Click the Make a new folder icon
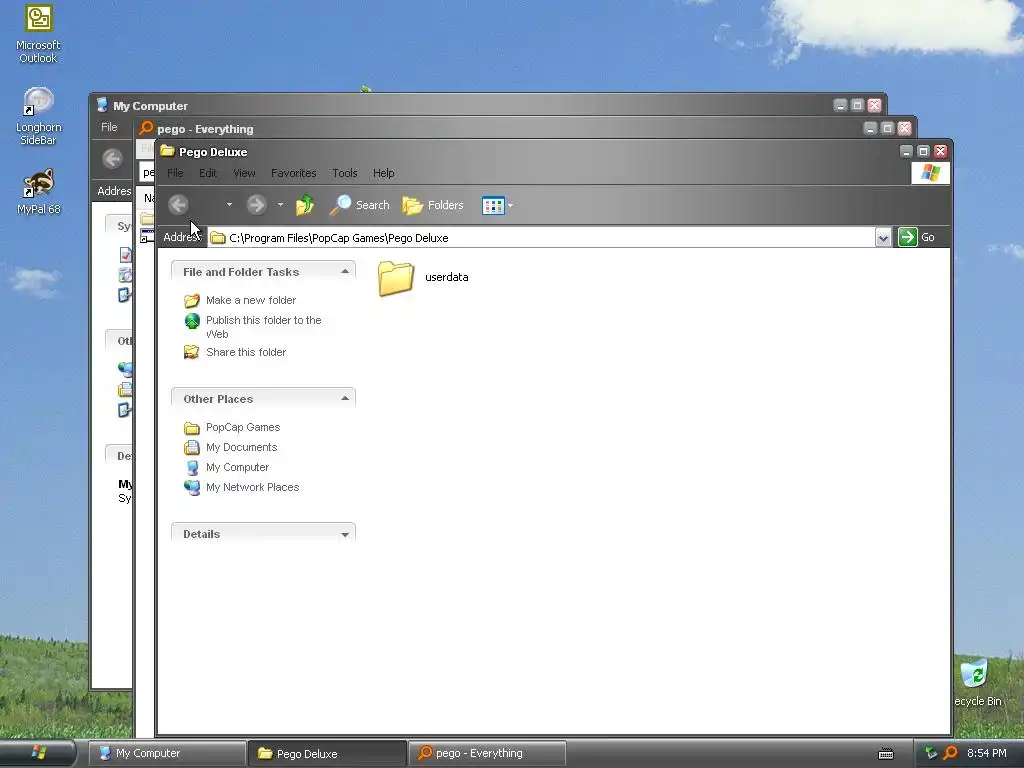Screen dimensions: 1024x768 coord(191,300)
